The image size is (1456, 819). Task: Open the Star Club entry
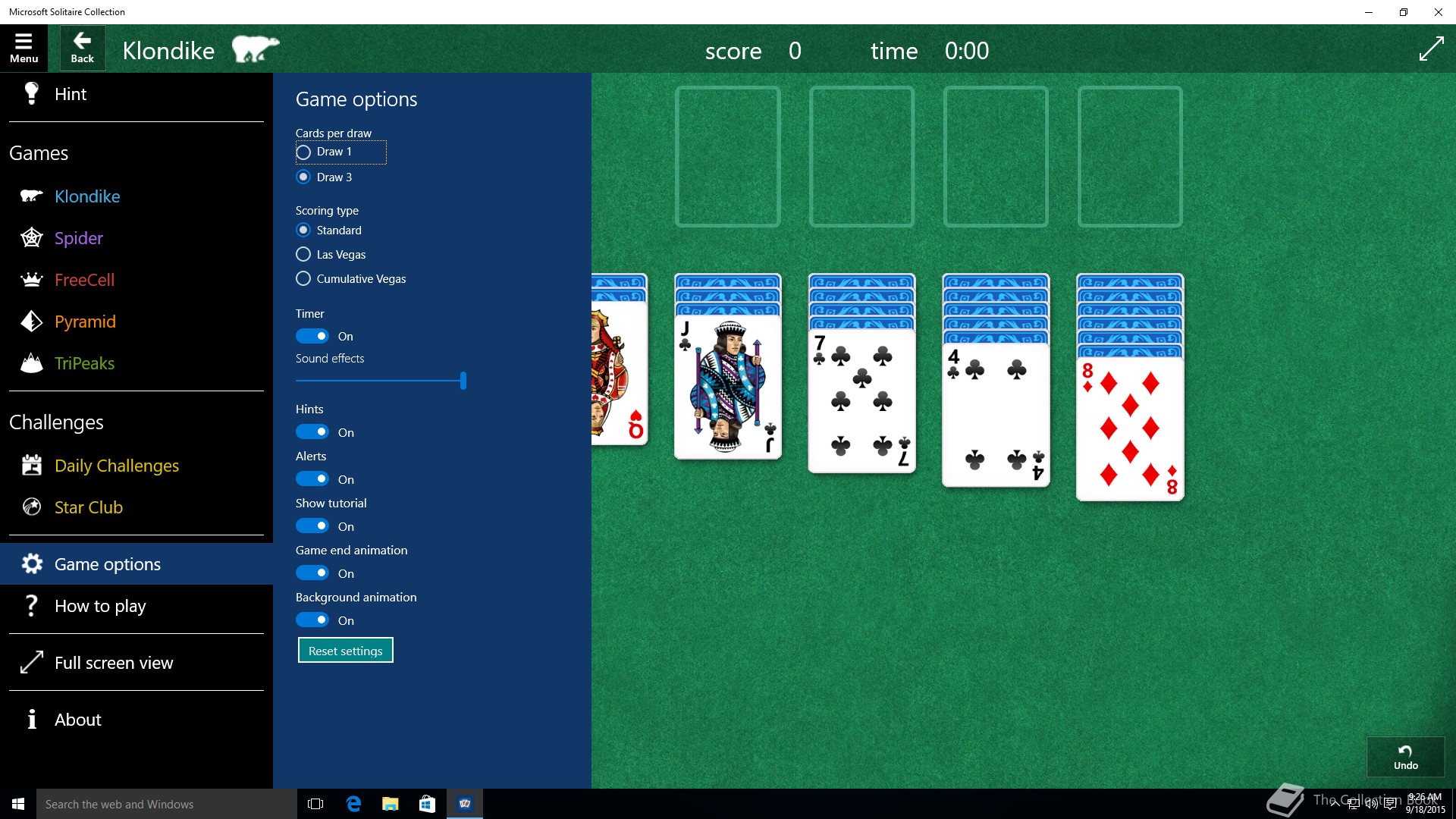(x=136, y=507)
